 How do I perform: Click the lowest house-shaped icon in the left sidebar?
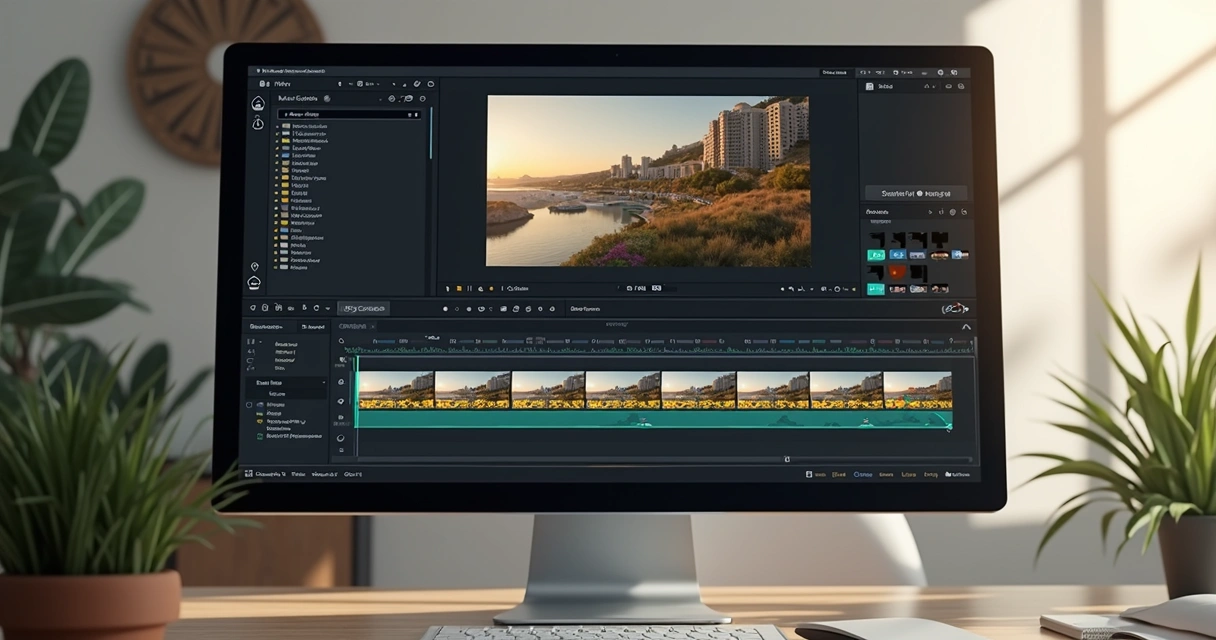[x=255, y=283]
